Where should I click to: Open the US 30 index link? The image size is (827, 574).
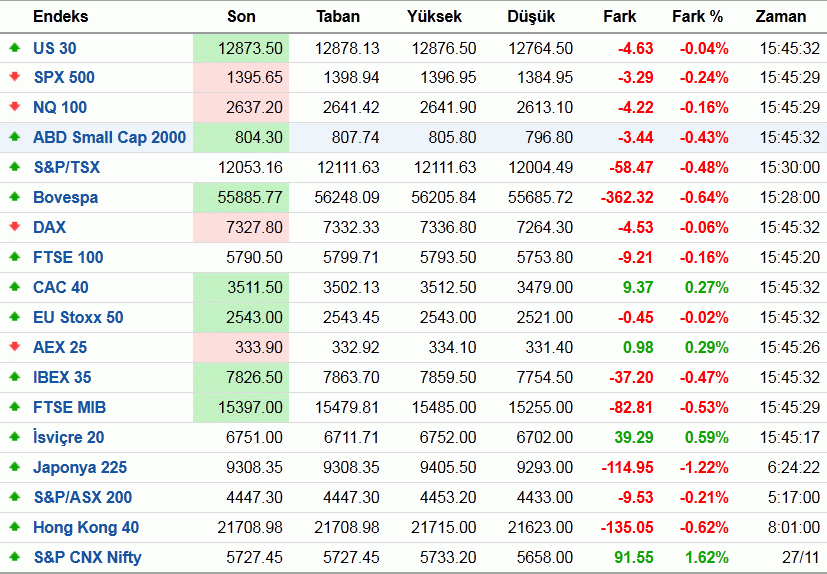(55, 48)
